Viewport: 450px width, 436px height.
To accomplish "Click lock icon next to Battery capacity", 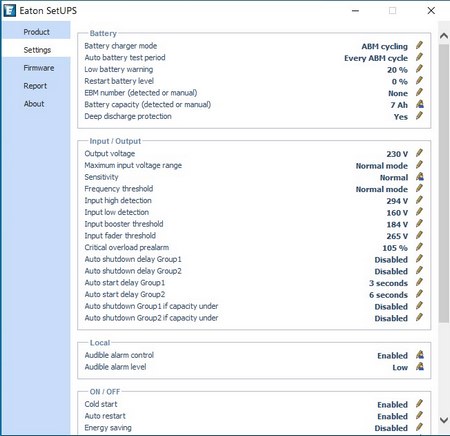I will point(420,104).
